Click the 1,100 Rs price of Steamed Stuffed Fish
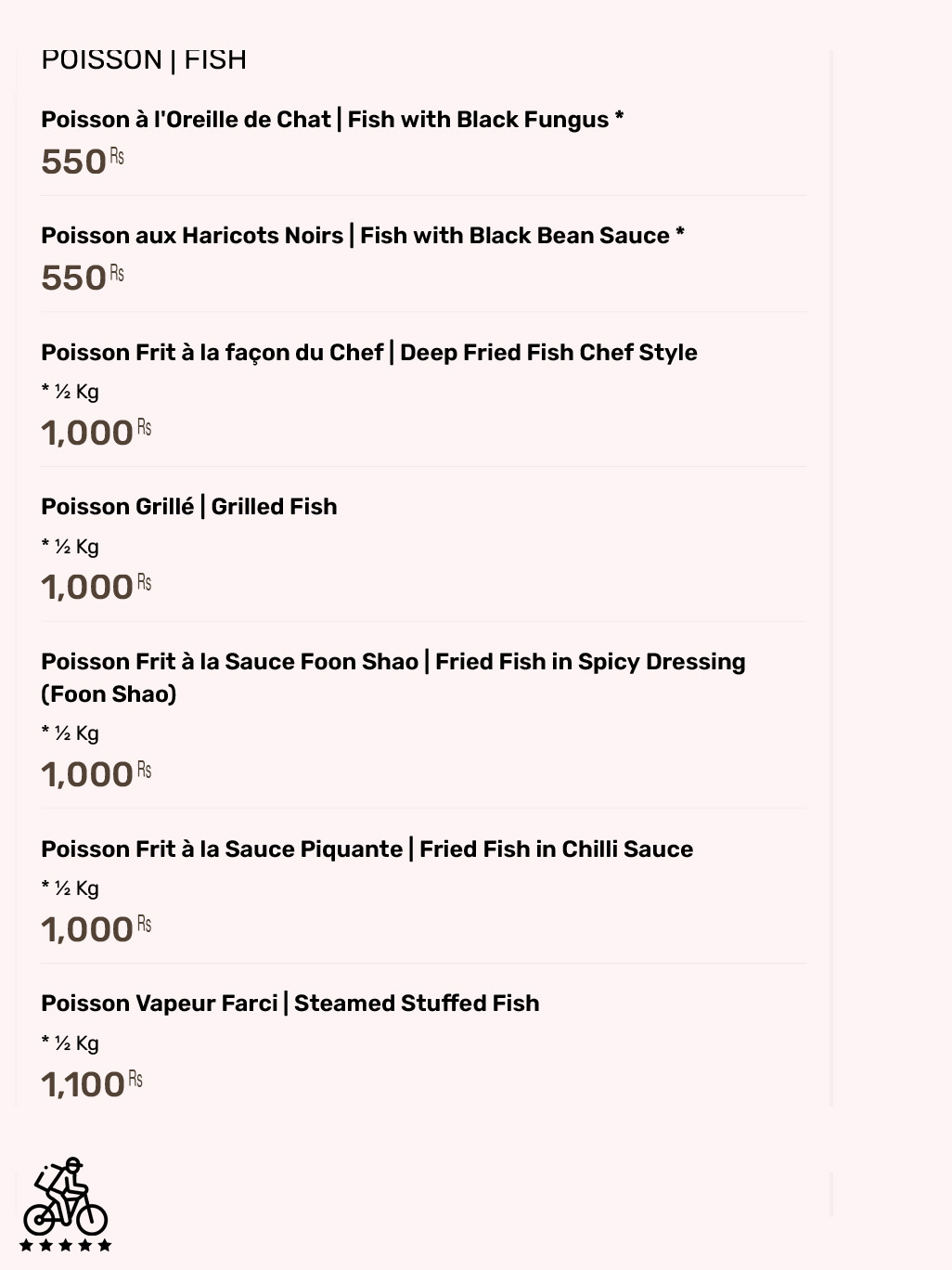The width and height of the screenshot is (952, 1270). (92, 1083)
